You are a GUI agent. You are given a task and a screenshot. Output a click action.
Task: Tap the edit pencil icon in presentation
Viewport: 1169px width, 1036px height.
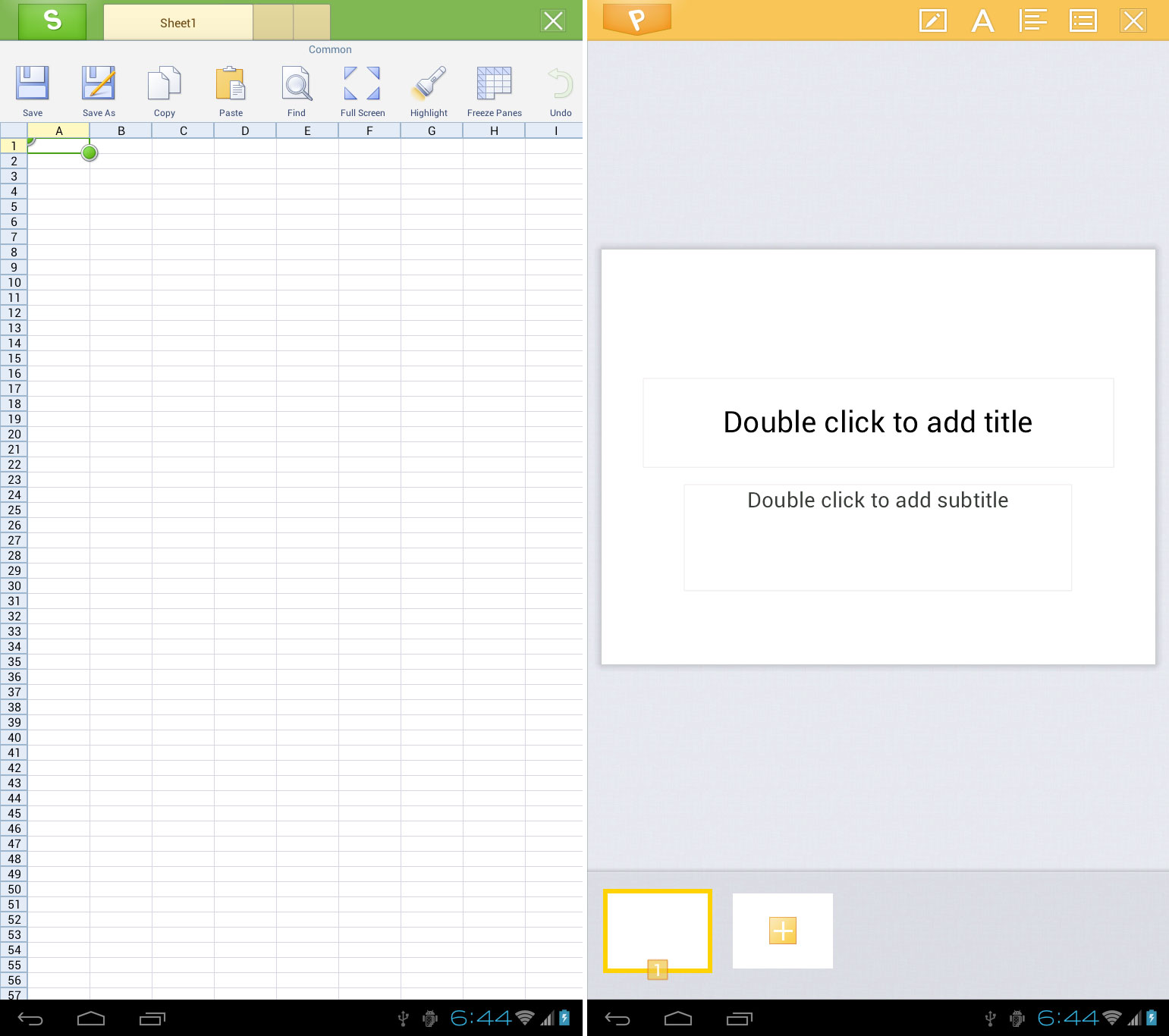(x=933, y=20)
